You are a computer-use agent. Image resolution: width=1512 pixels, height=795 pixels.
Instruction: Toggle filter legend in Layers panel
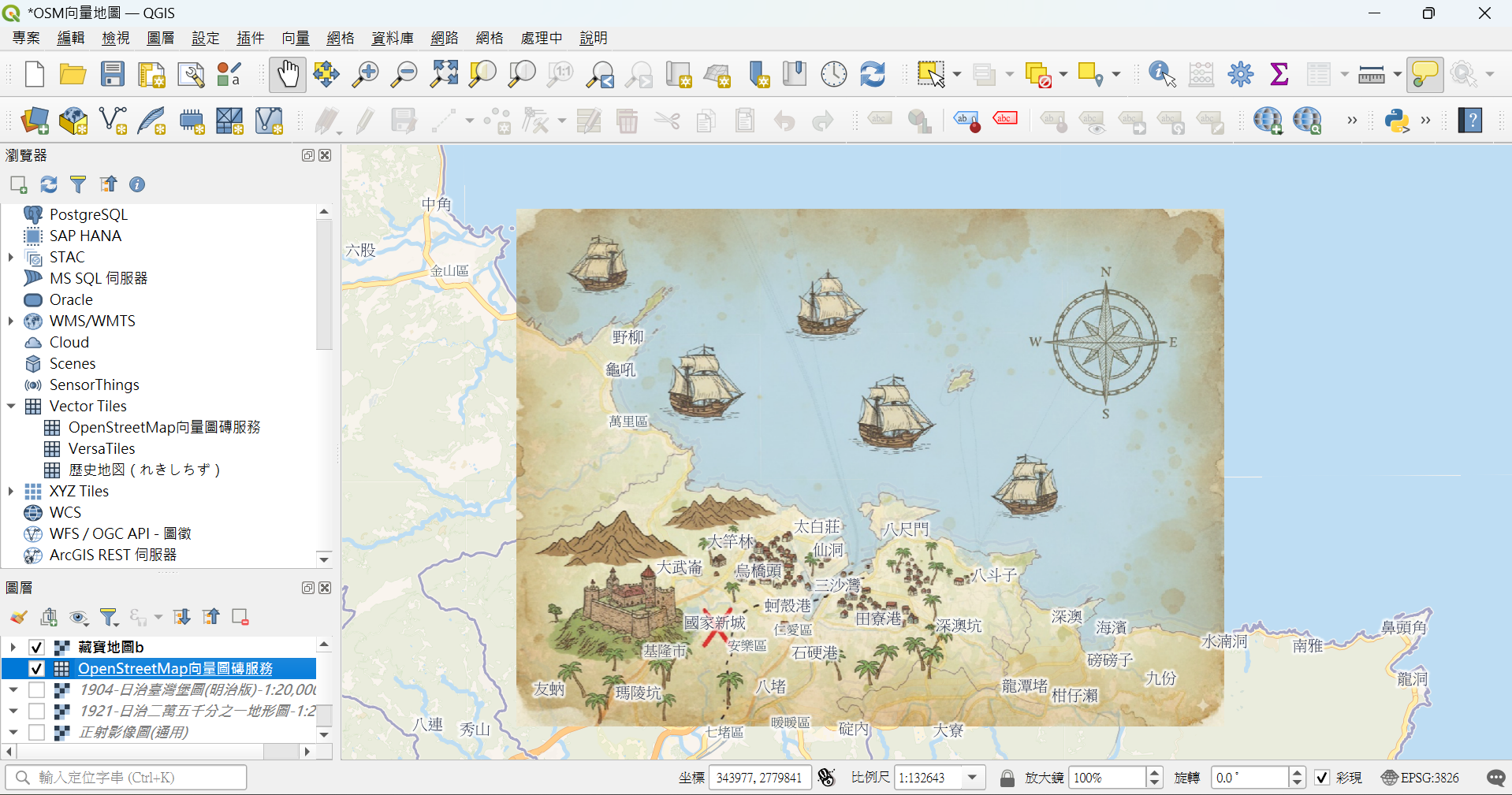click(109, 617)
